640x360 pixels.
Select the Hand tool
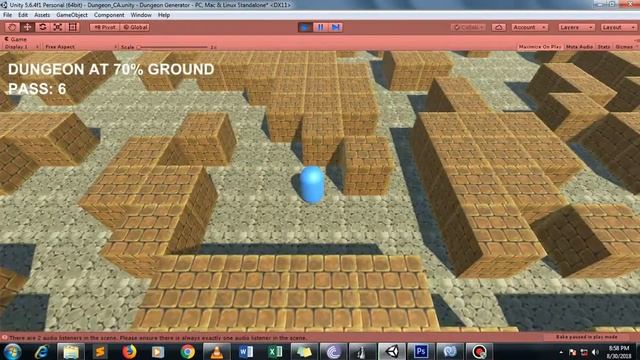click(12, 27)
